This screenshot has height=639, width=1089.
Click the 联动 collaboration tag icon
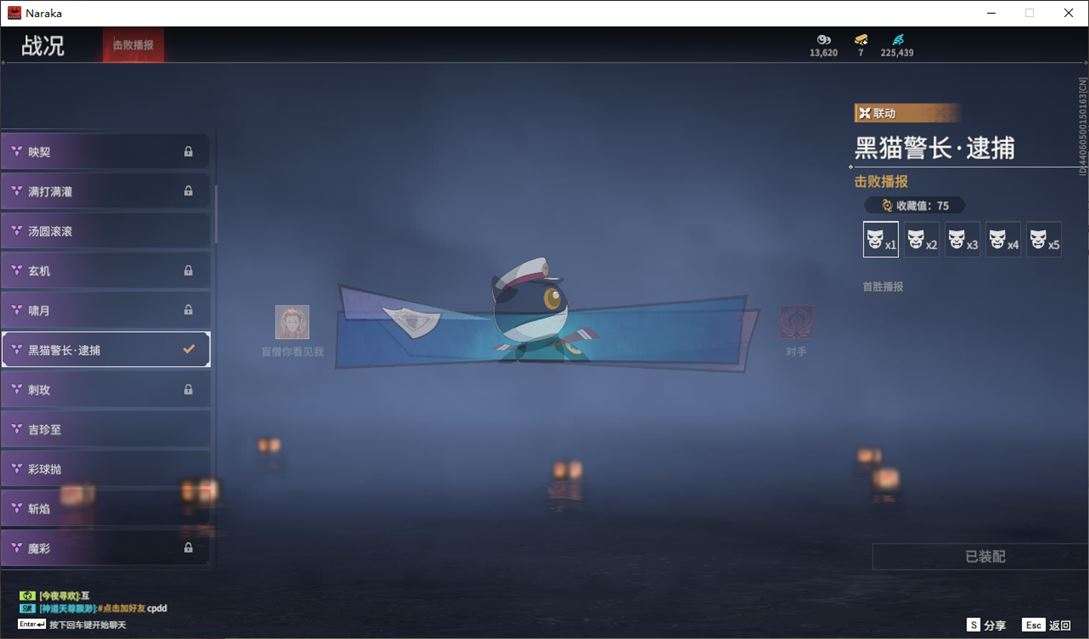coord(865,113)
